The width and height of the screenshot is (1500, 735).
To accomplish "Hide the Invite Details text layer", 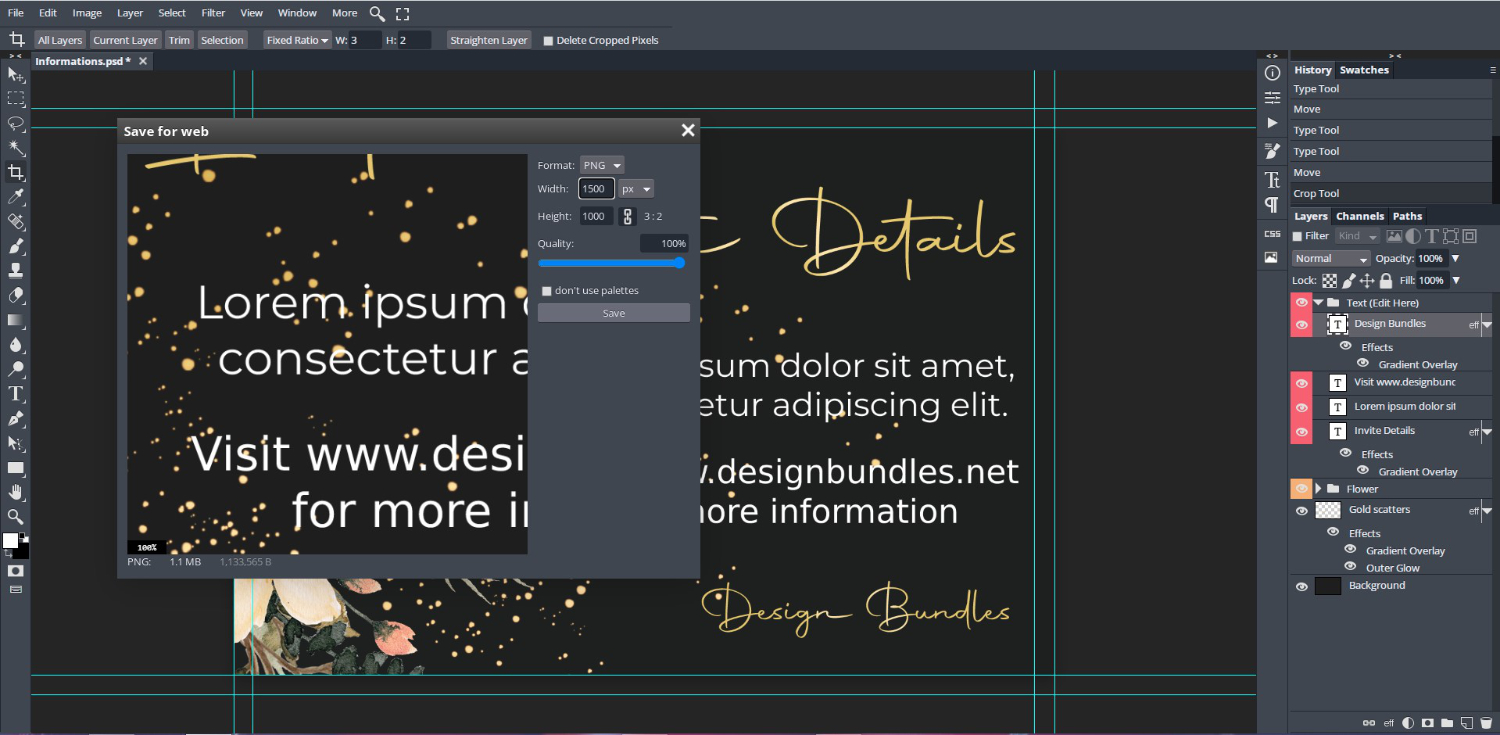I will (x=1301, y=432).
